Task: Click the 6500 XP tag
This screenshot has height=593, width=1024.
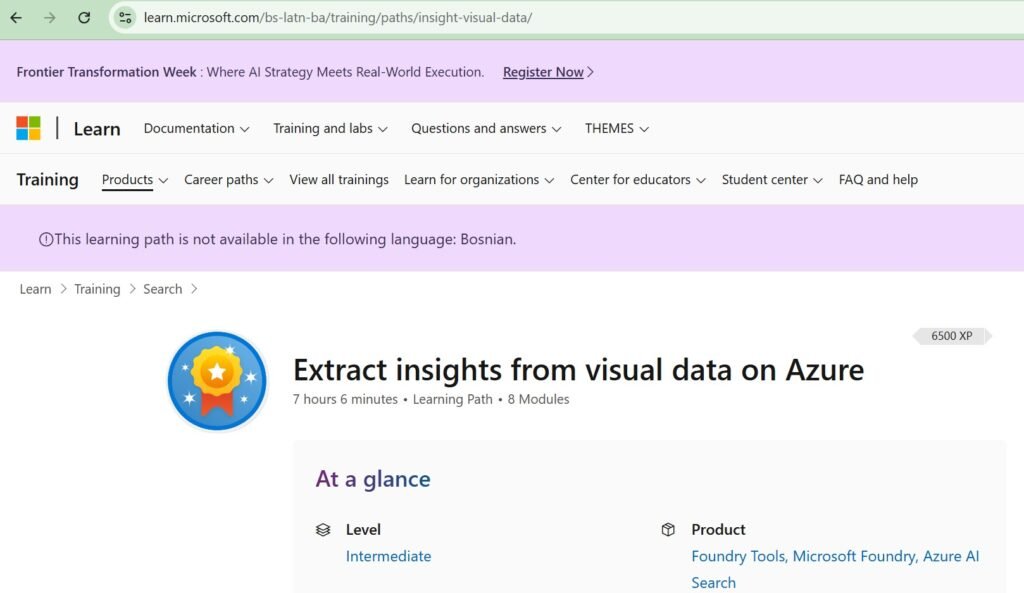Action: pyautogui.click(x=952, y=336)
